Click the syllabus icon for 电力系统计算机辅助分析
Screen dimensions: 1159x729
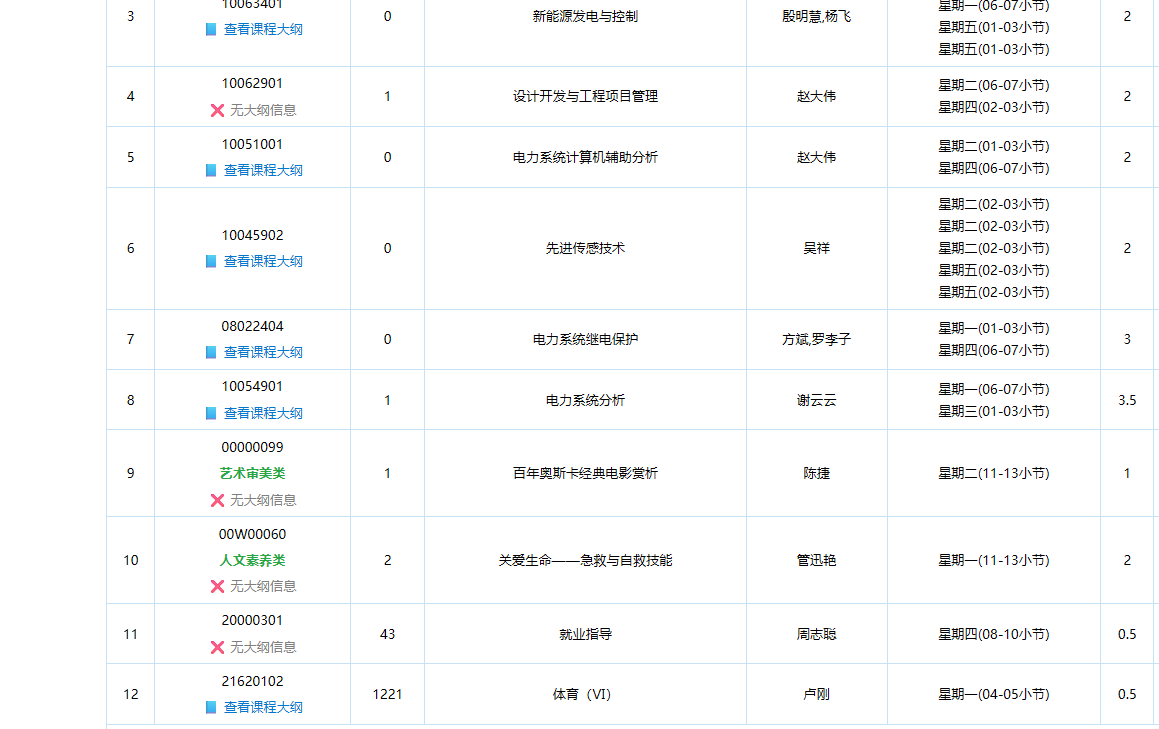coord(213,170)
